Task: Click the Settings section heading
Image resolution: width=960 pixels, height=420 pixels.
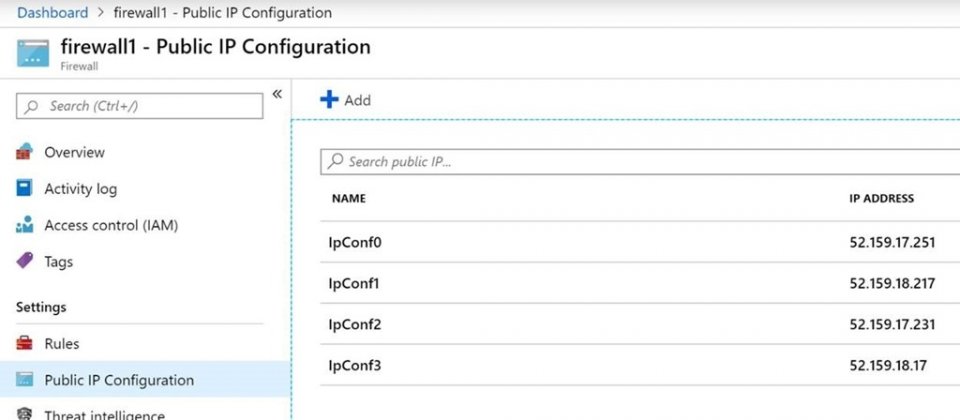Action: pos(41,307)
